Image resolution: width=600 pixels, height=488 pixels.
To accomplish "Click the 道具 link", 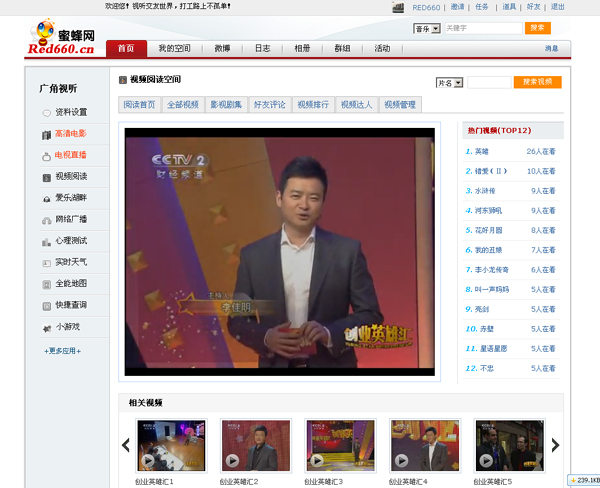I will (x=509, y=7).
